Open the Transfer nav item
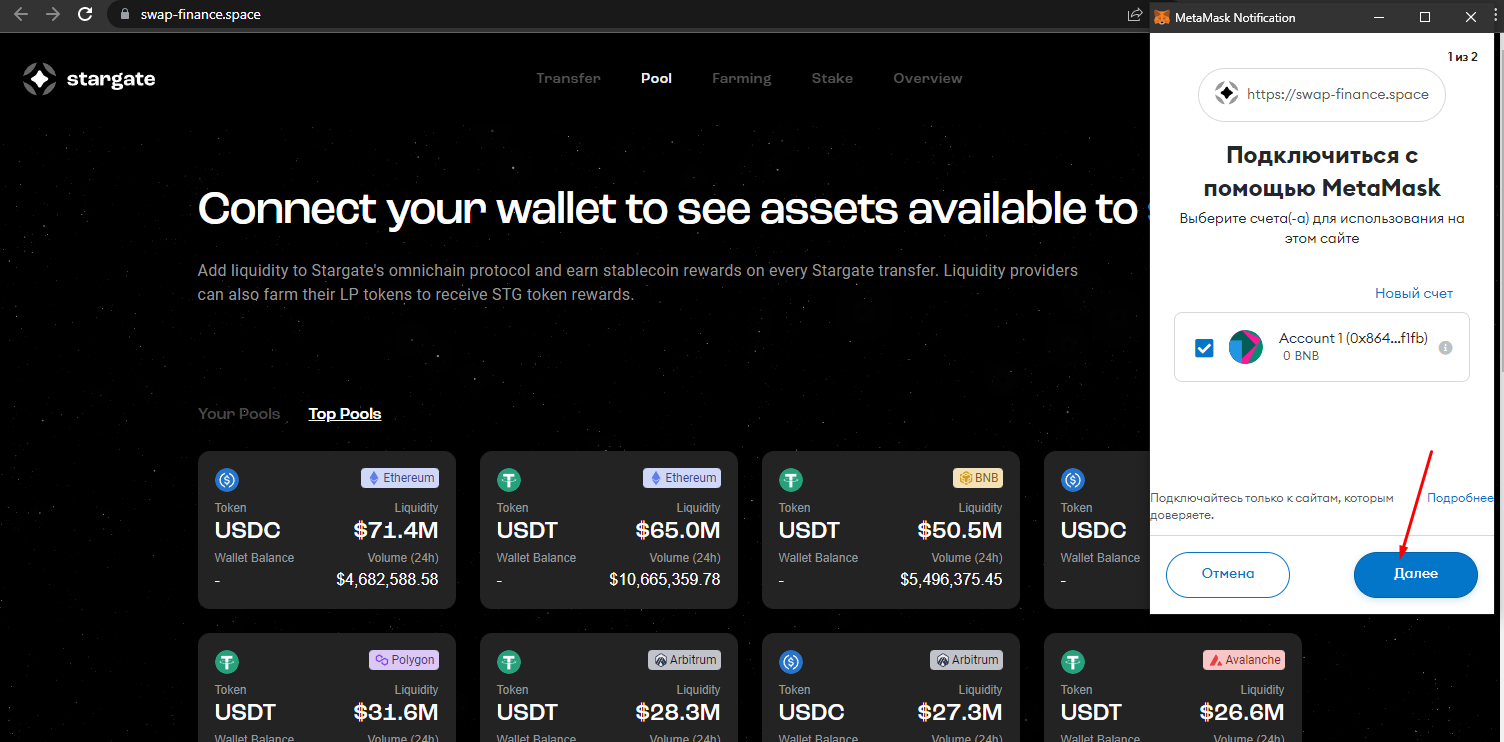The image size is (1504, 742). click(568, 78)
